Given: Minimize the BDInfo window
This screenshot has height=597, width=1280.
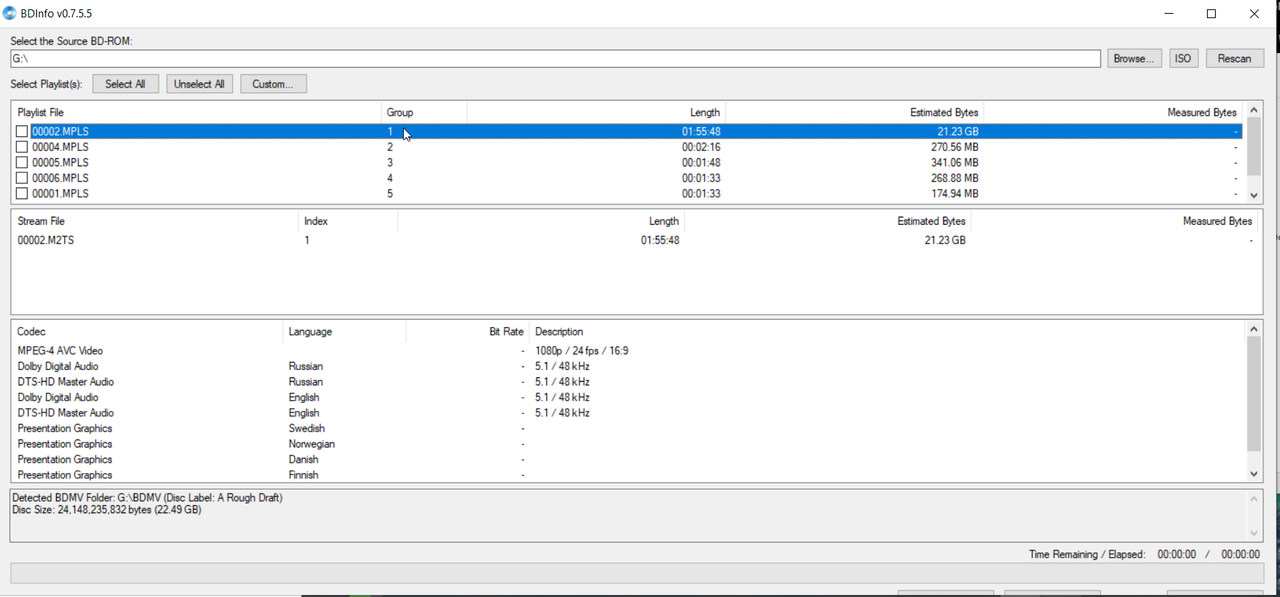Looking at the screenshot, I should [1168, 14].
